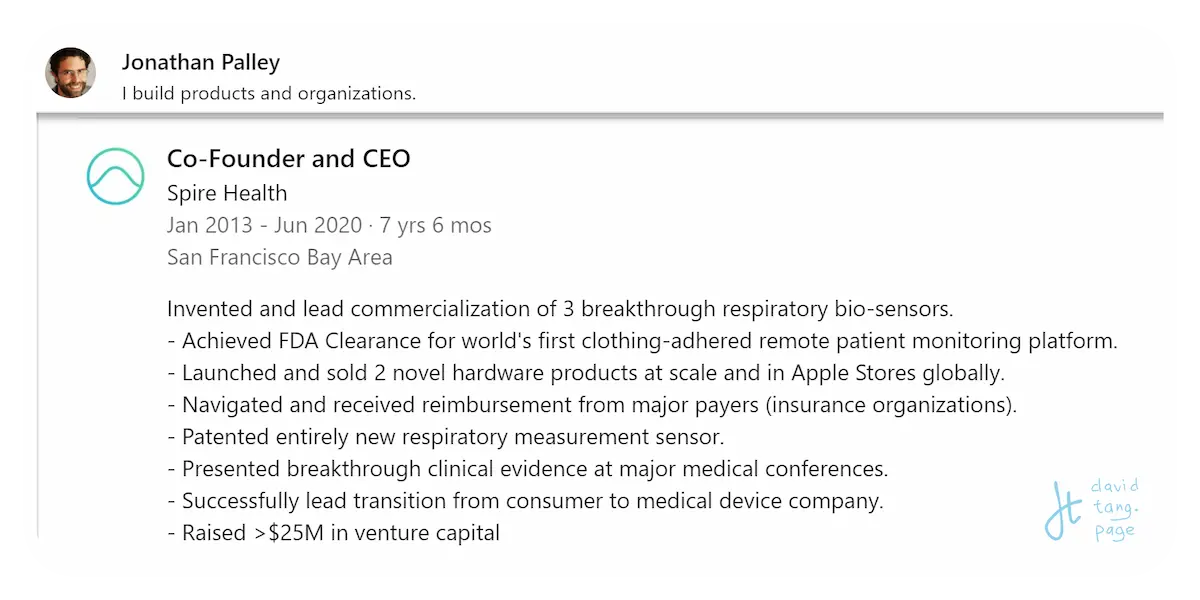Click the clinical evidence at conferences bullet
This screenshot has height=600, width=1200.
pos(528,469)
